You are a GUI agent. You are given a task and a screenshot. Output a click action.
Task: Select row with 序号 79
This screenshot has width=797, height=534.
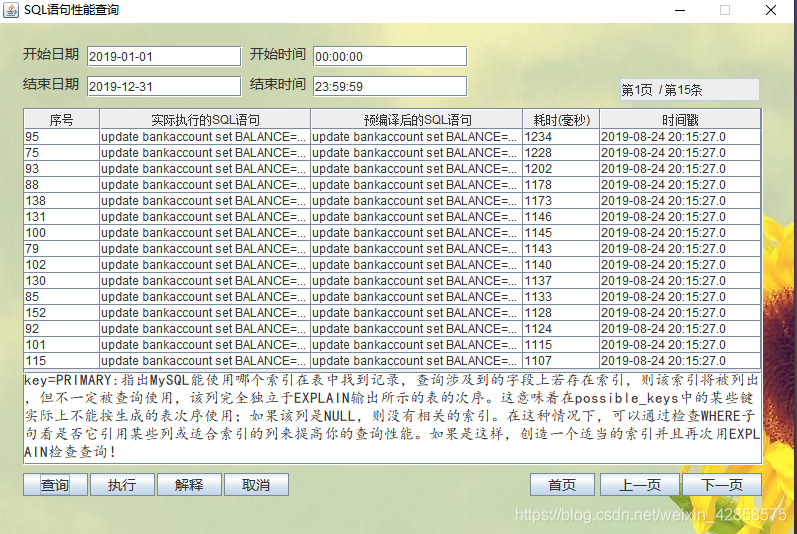(x=392, y=248)
